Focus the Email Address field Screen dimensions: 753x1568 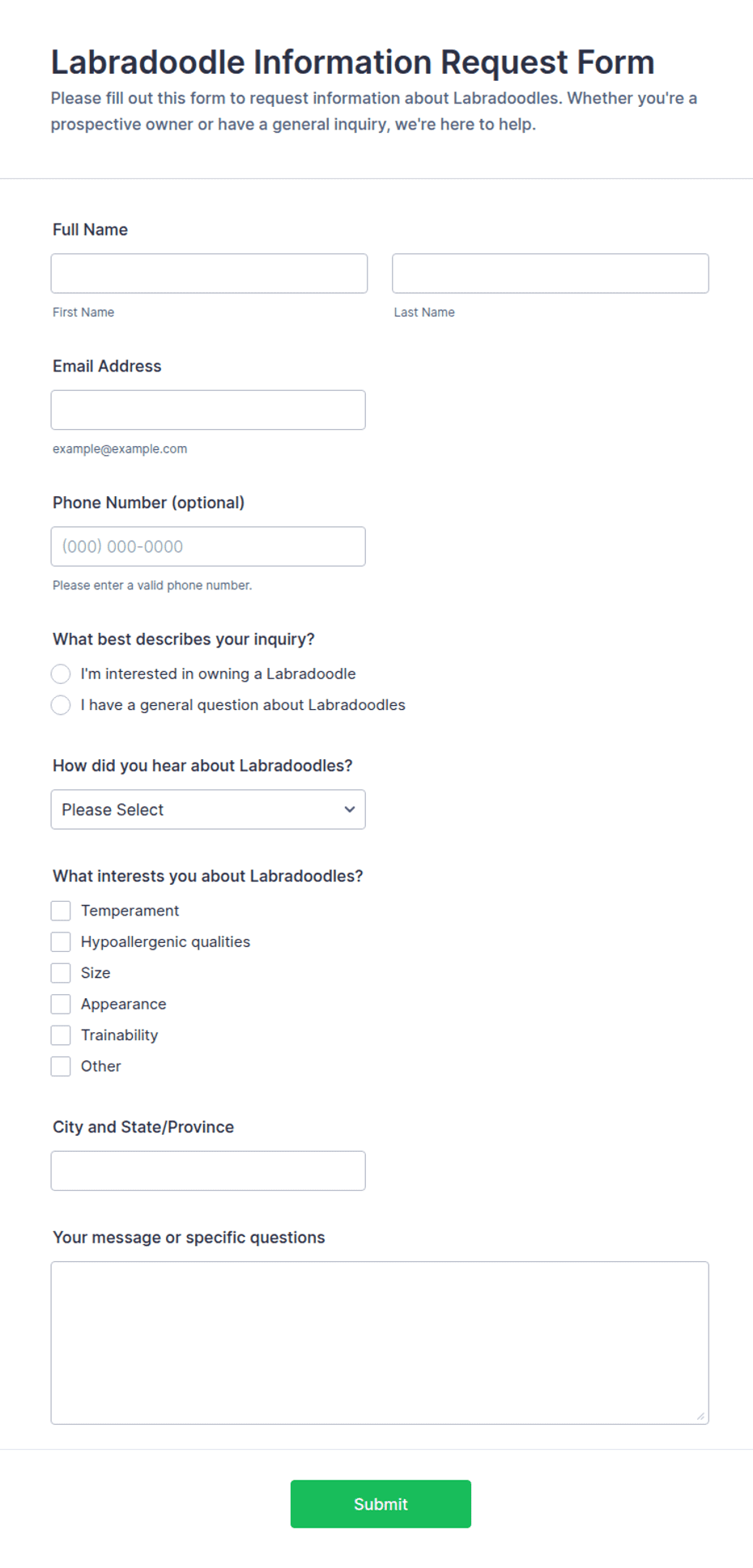[x=208, y=410]
